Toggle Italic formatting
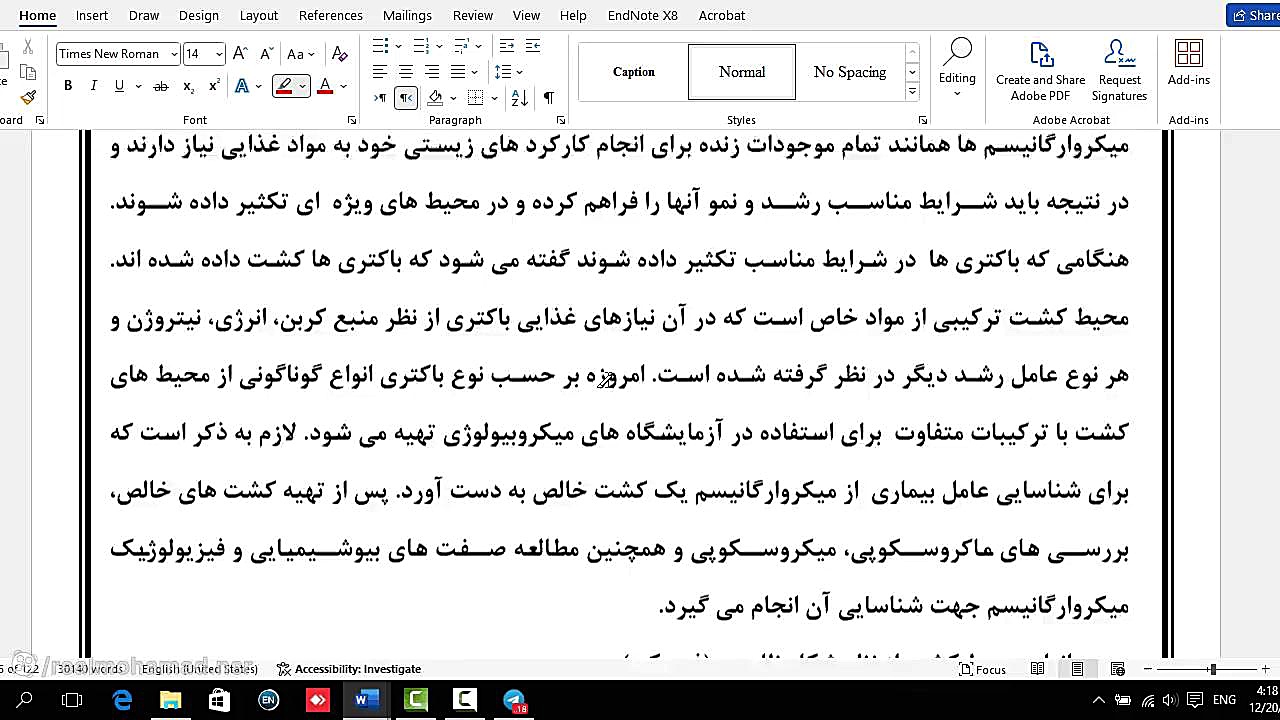Viewport: 1280px width, 720px height. tap(94, 87)
